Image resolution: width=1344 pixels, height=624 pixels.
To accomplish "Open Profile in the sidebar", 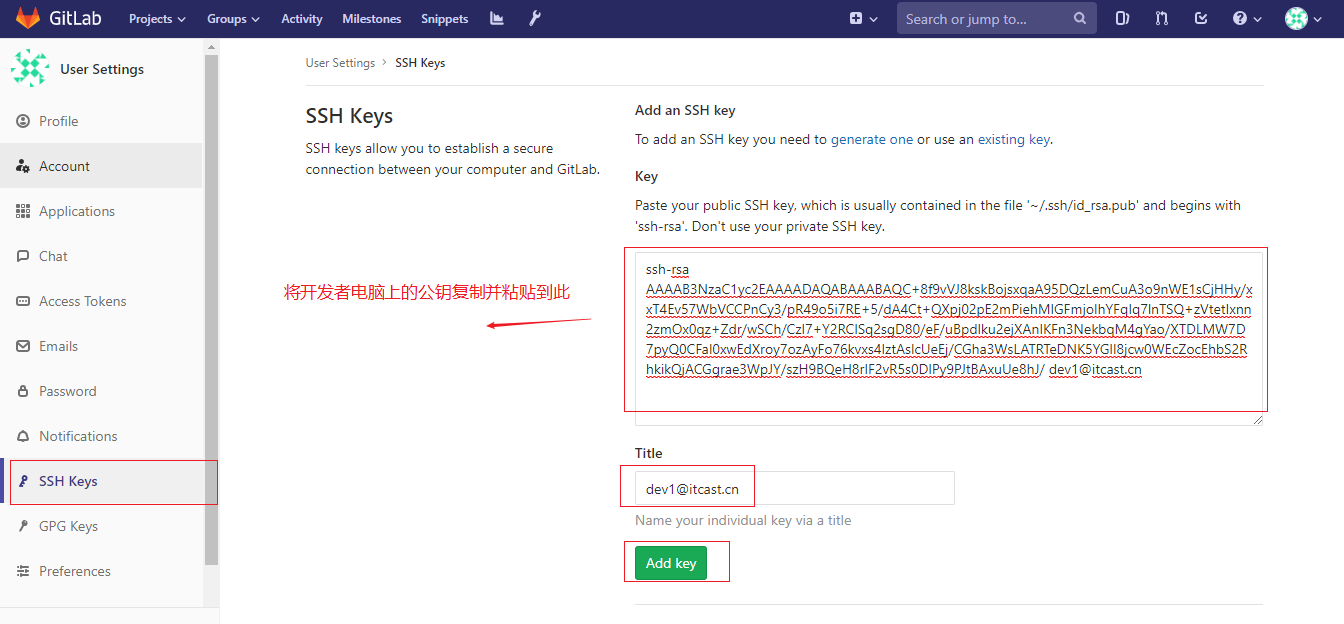I will pyautogui.click(x=101, y=121).
